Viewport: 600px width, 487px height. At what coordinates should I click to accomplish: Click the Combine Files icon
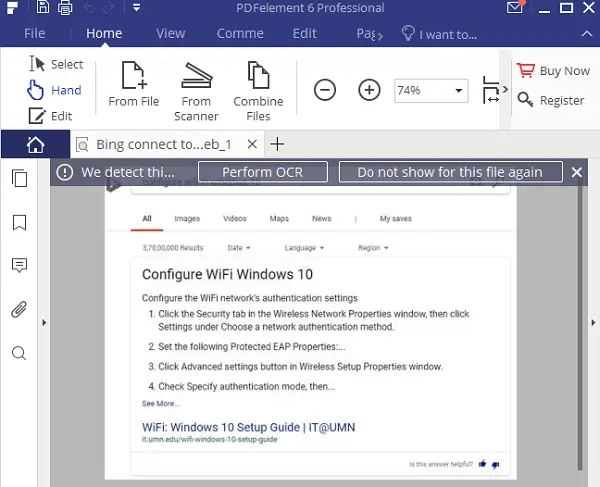tap(258, 92)
